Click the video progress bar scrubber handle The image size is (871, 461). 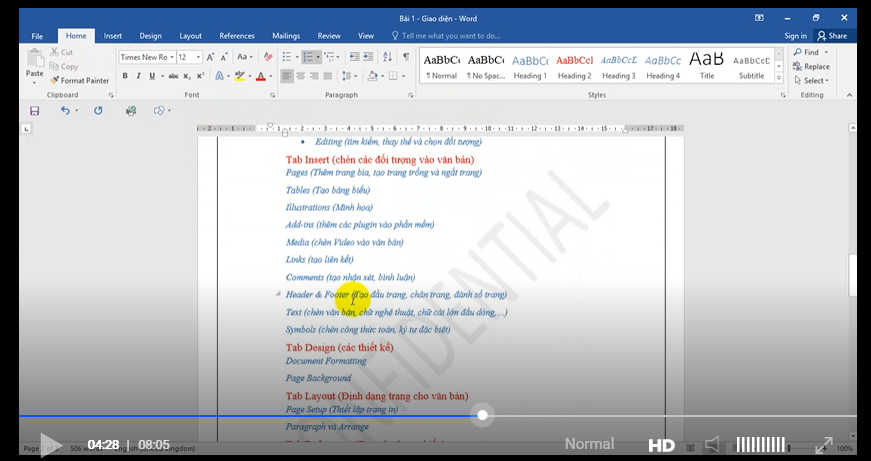pos(482,415)
